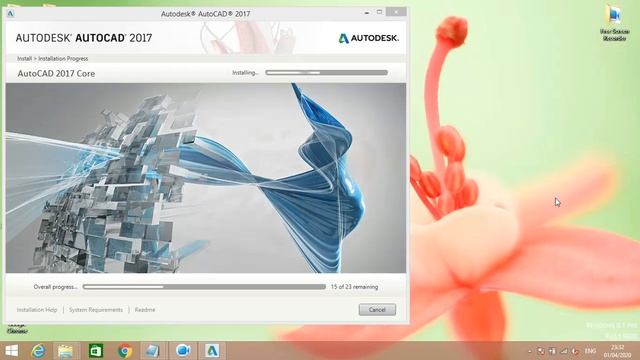Screen dimensions: 640x360
Task: Open File Explorer from taskbar
Action: click(65, 351)
